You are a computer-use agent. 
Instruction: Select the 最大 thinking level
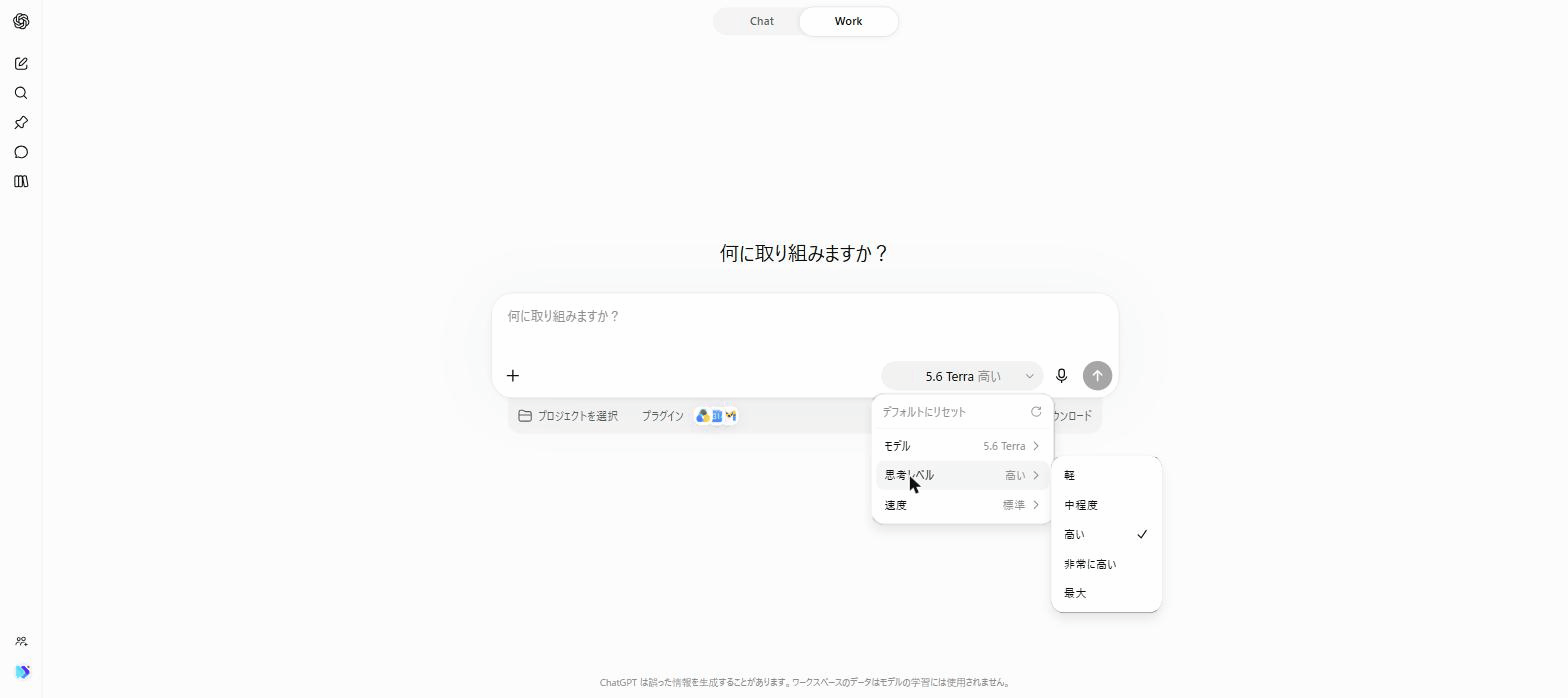click(x=1106, y=593)
